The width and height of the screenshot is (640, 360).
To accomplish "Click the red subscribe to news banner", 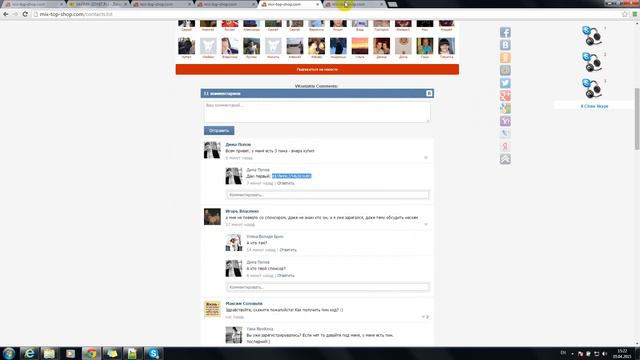I will [317, 69].
